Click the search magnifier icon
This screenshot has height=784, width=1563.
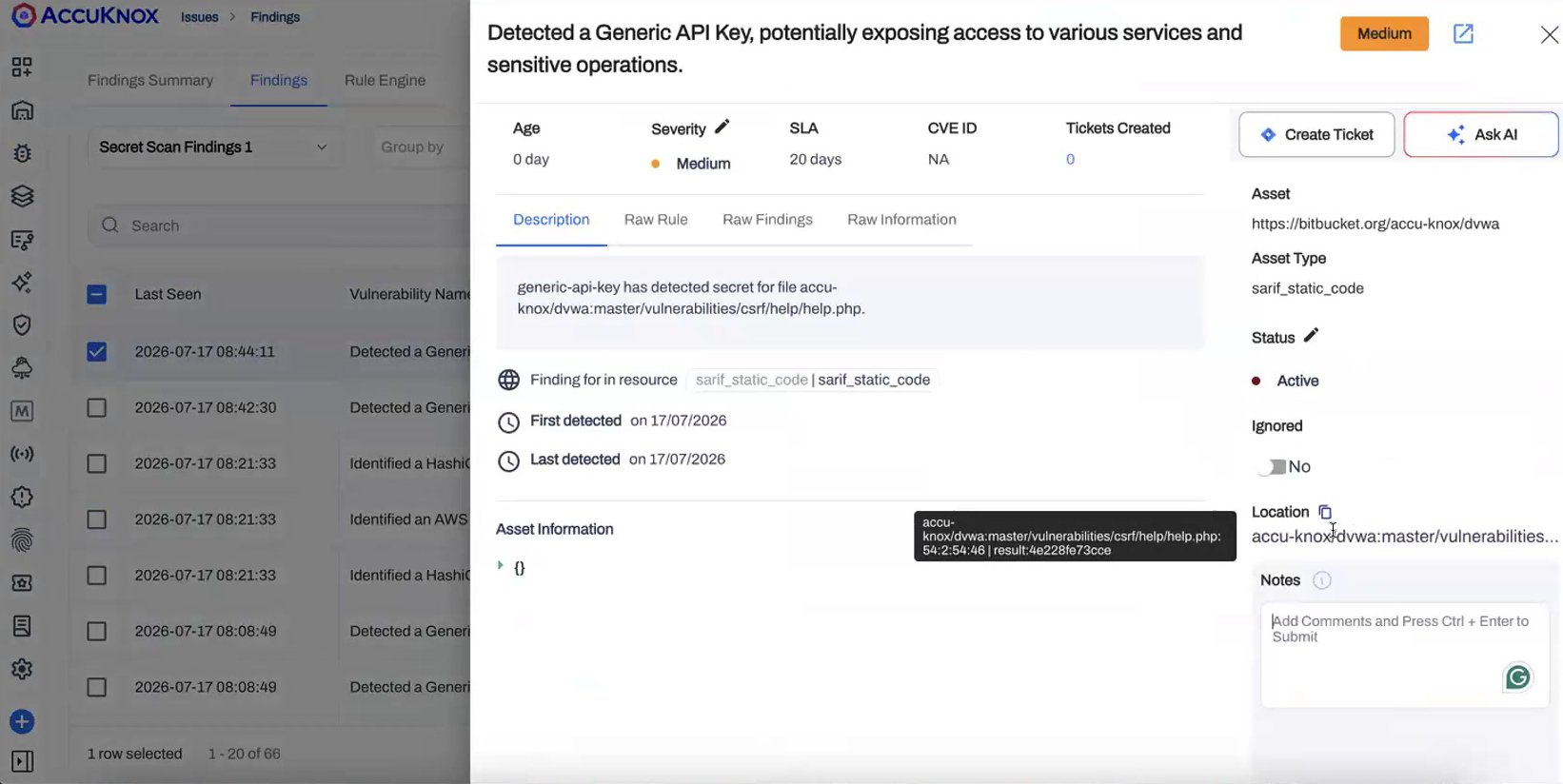coord(110,225)
